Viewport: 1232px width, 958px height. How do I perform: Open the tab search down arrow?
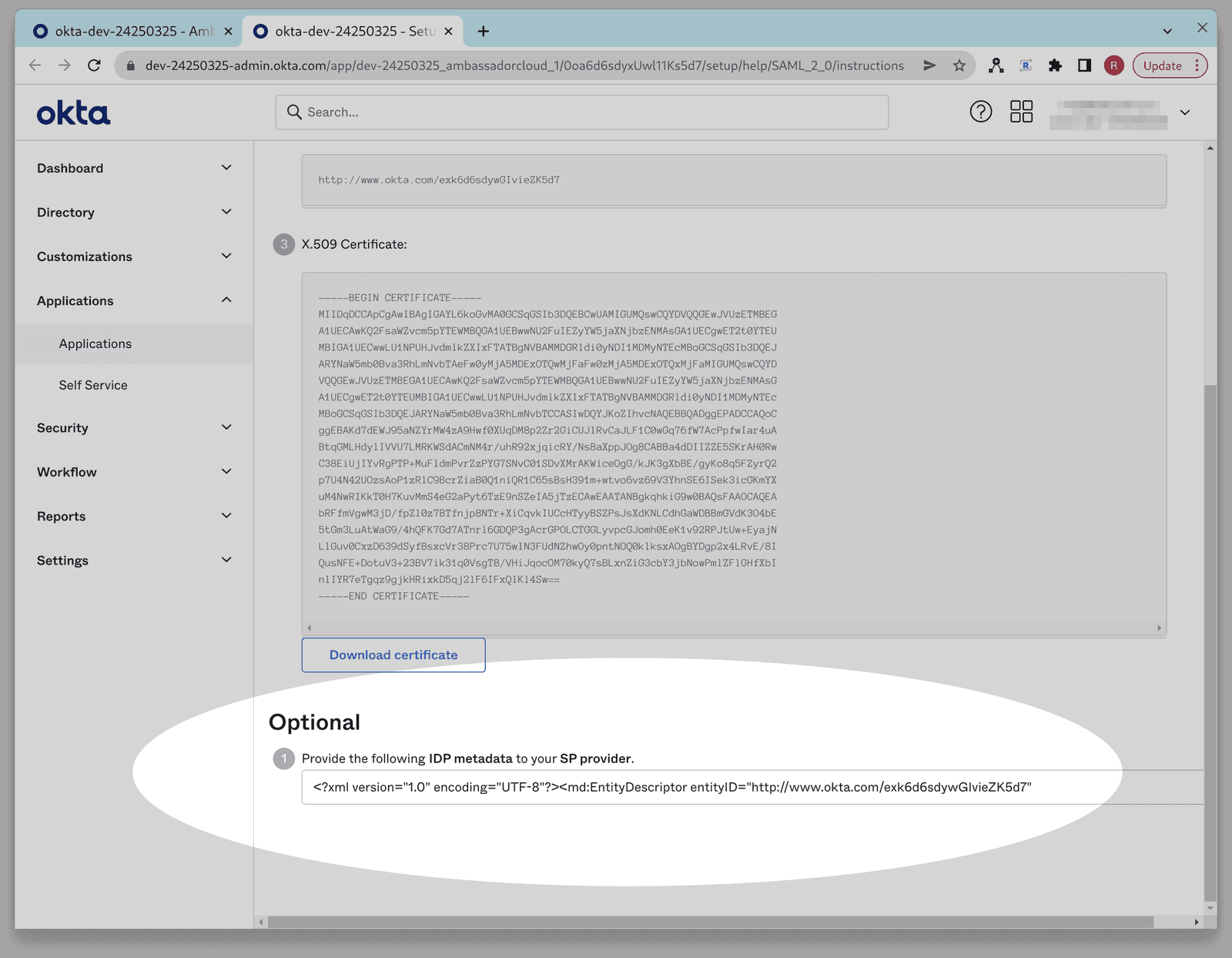(x=1167, y=32)
